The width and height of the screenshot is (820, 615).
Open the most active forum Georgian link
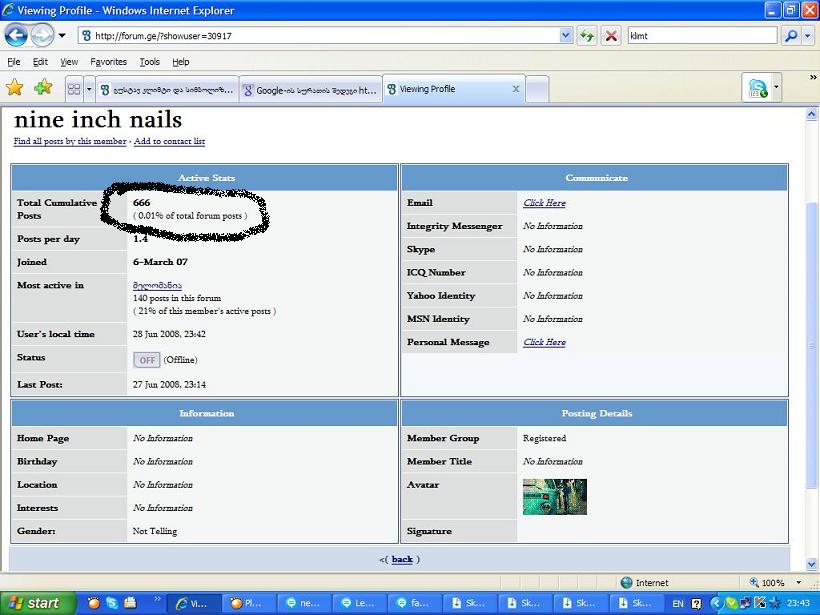157,285
